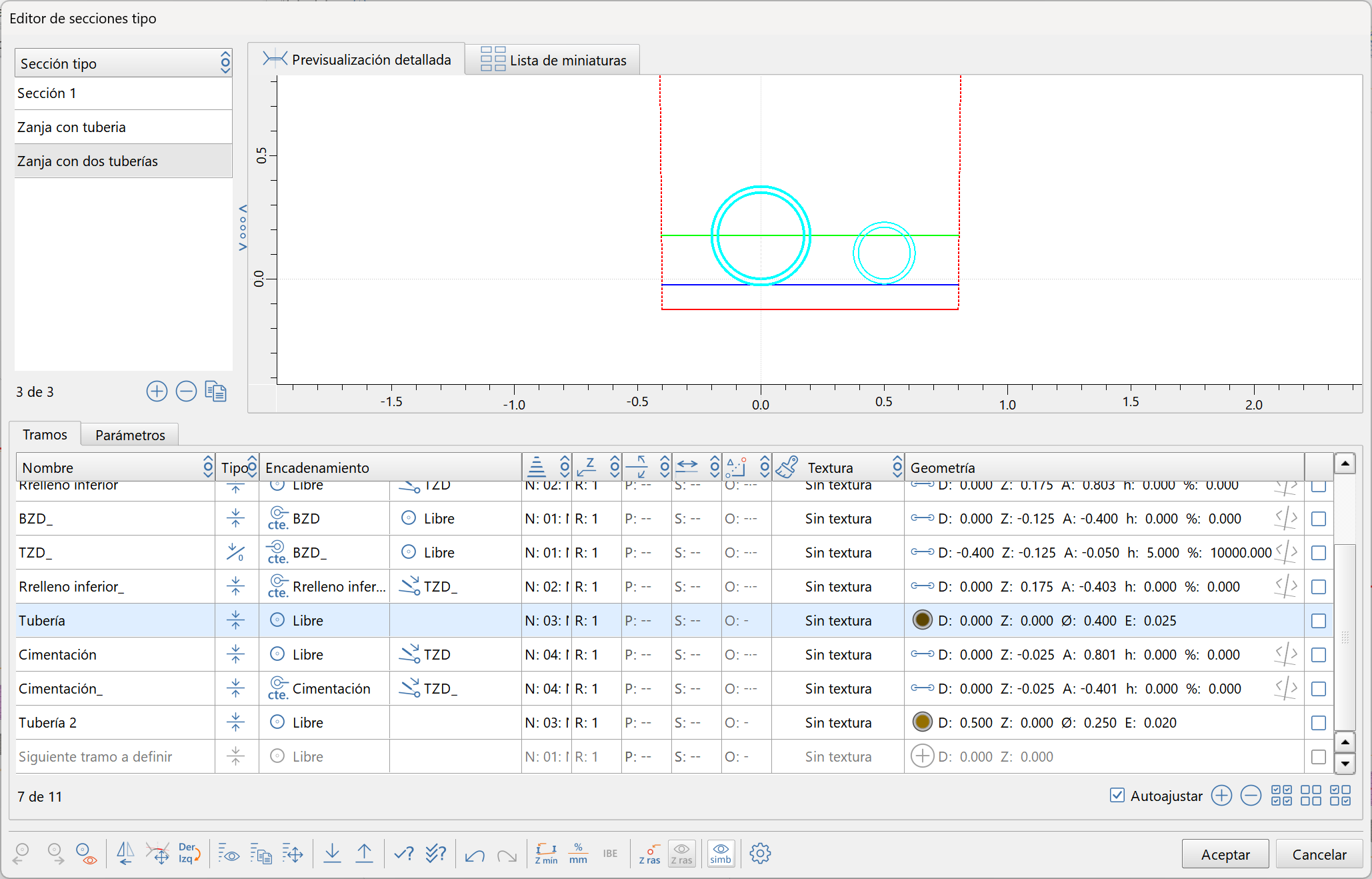
Task: Check the box on Tubería 2 row
Action: (x=1318, y=723)
